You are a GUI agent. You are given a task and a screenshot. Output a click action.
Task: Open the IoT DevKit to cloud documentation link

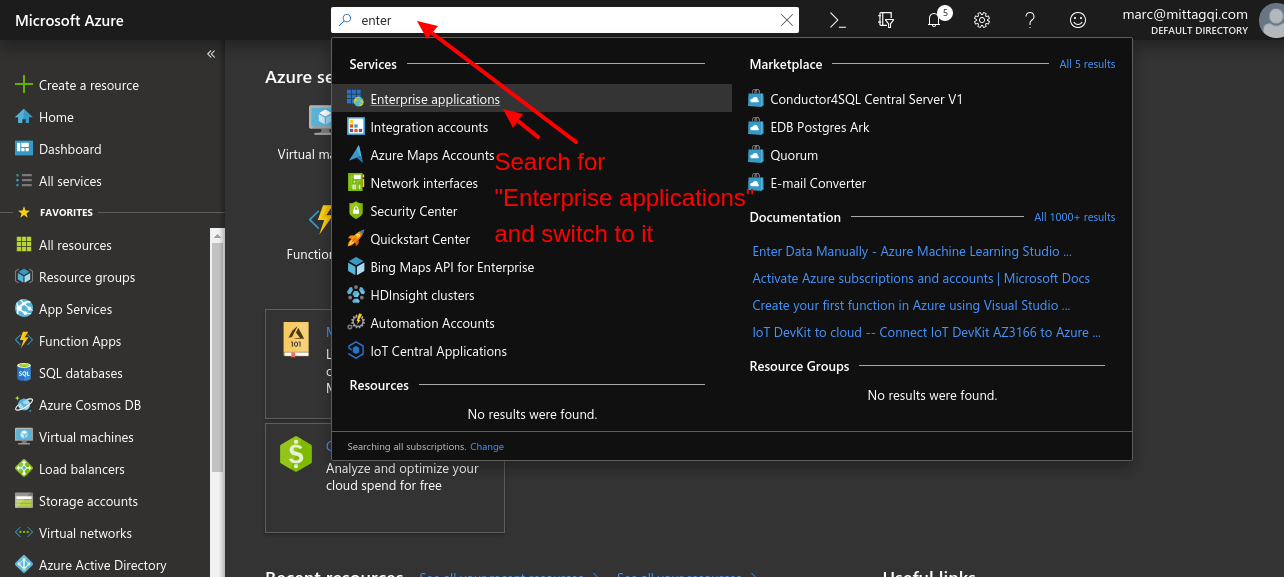tap(927, 332)
